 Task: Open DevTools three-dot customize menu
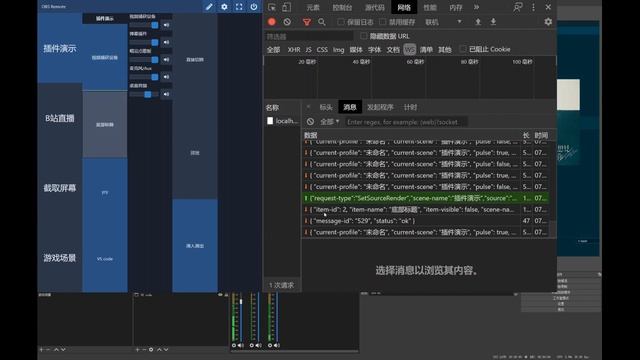533,7
